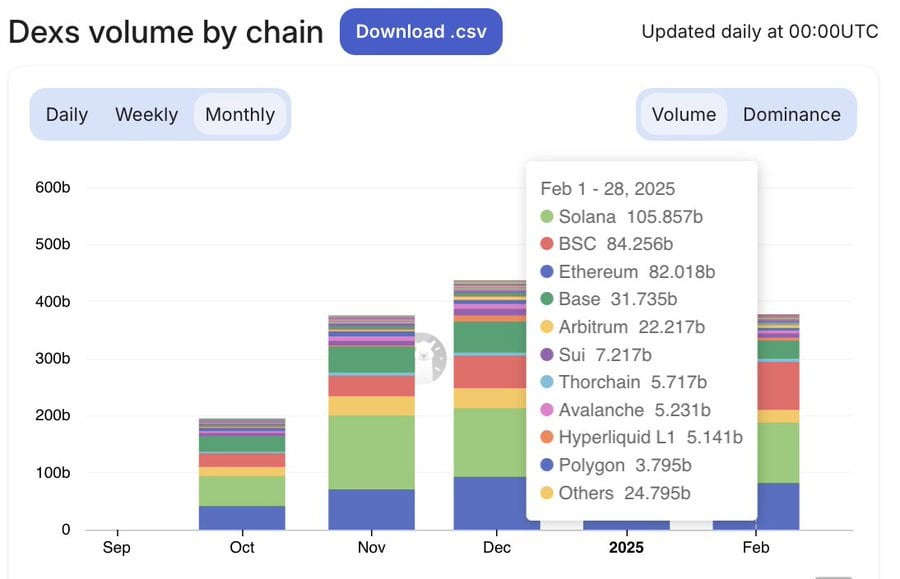The image size is (900, 579).
Task: Click the blue Ethereum segment in October bar
Action: [x=242, y=518]
